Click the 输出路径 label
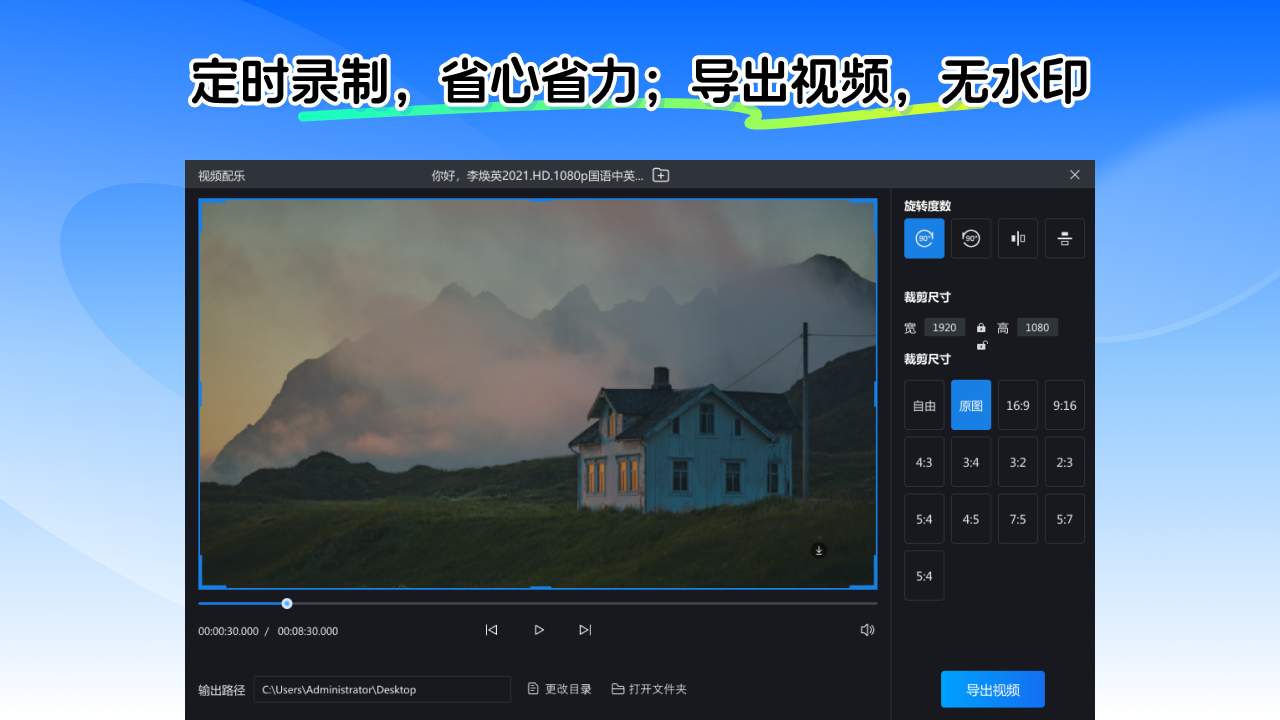Screen dimensions: 1280x720 [x=221, y=690]
